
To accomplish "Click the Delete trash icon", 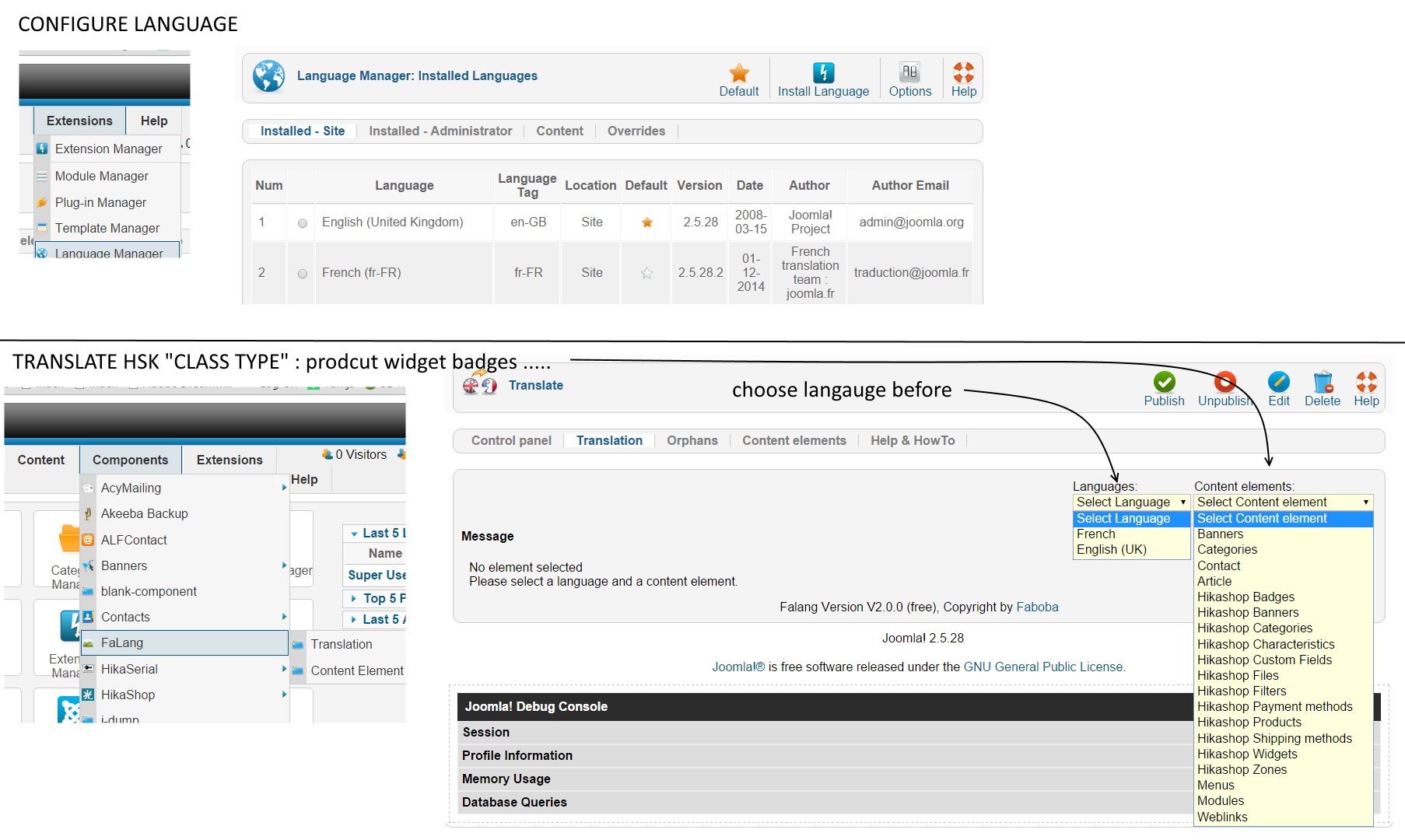I will point(1323,382).
